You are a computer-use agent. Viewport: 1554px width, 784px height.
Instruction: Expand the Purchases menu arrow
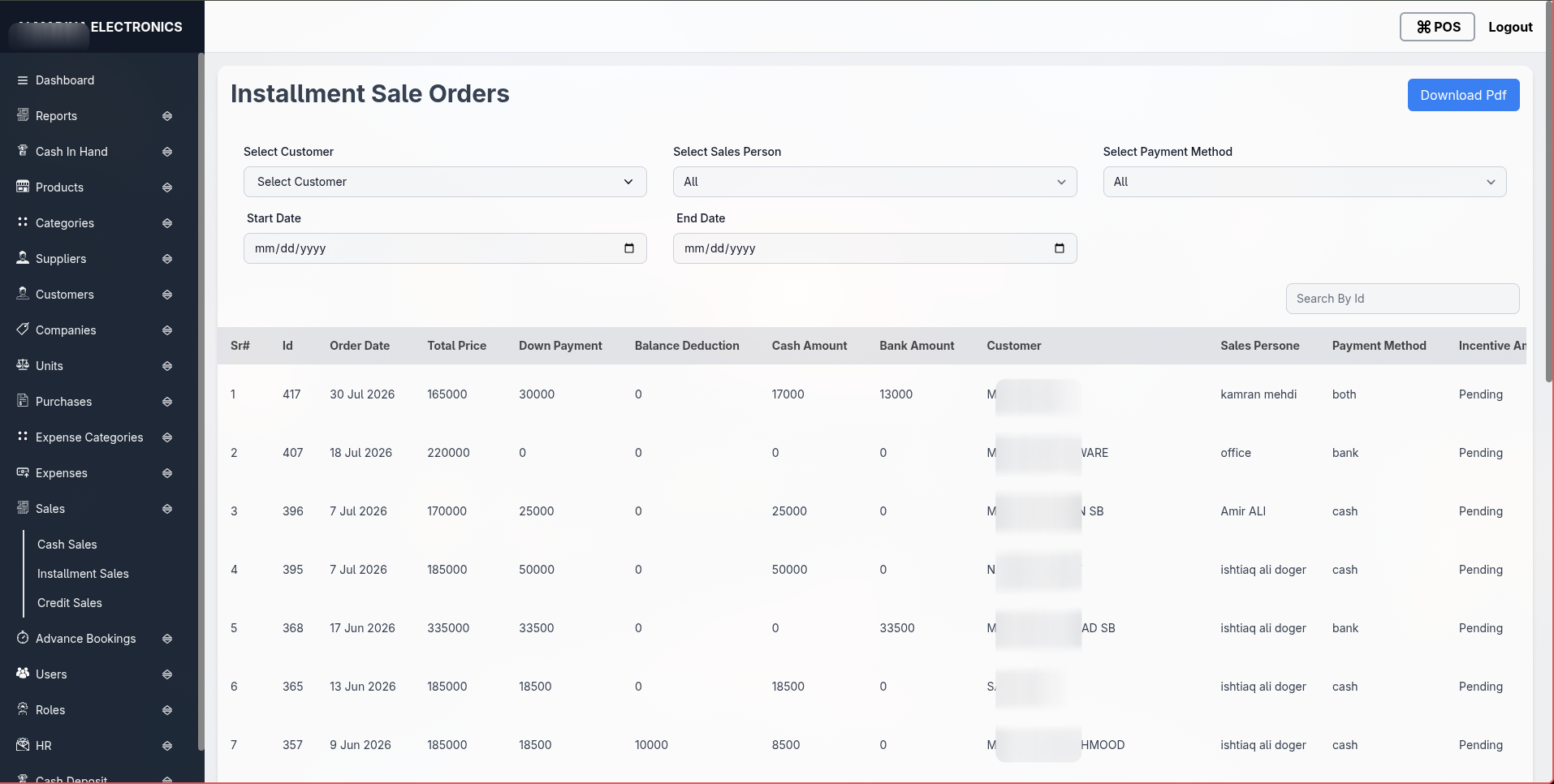[x=167, y=402]
